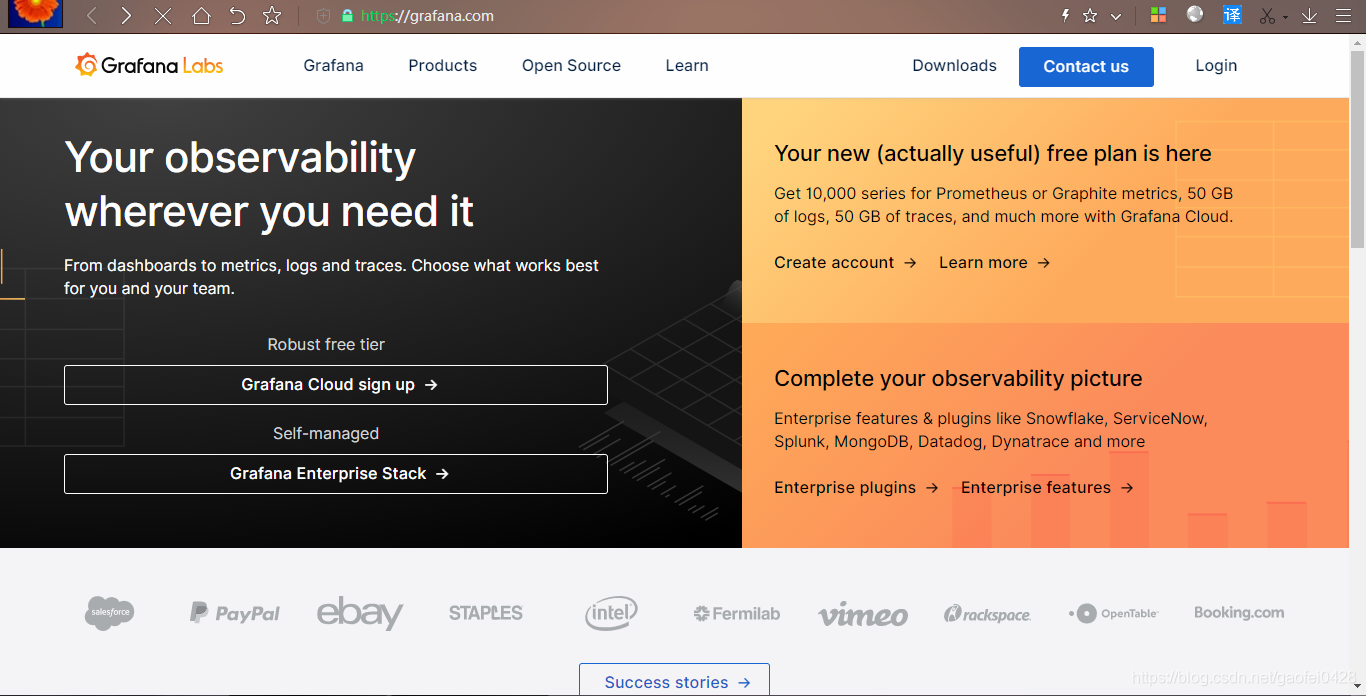
Task: Click the Salesforce customer logo
Action: pos(109,612)
